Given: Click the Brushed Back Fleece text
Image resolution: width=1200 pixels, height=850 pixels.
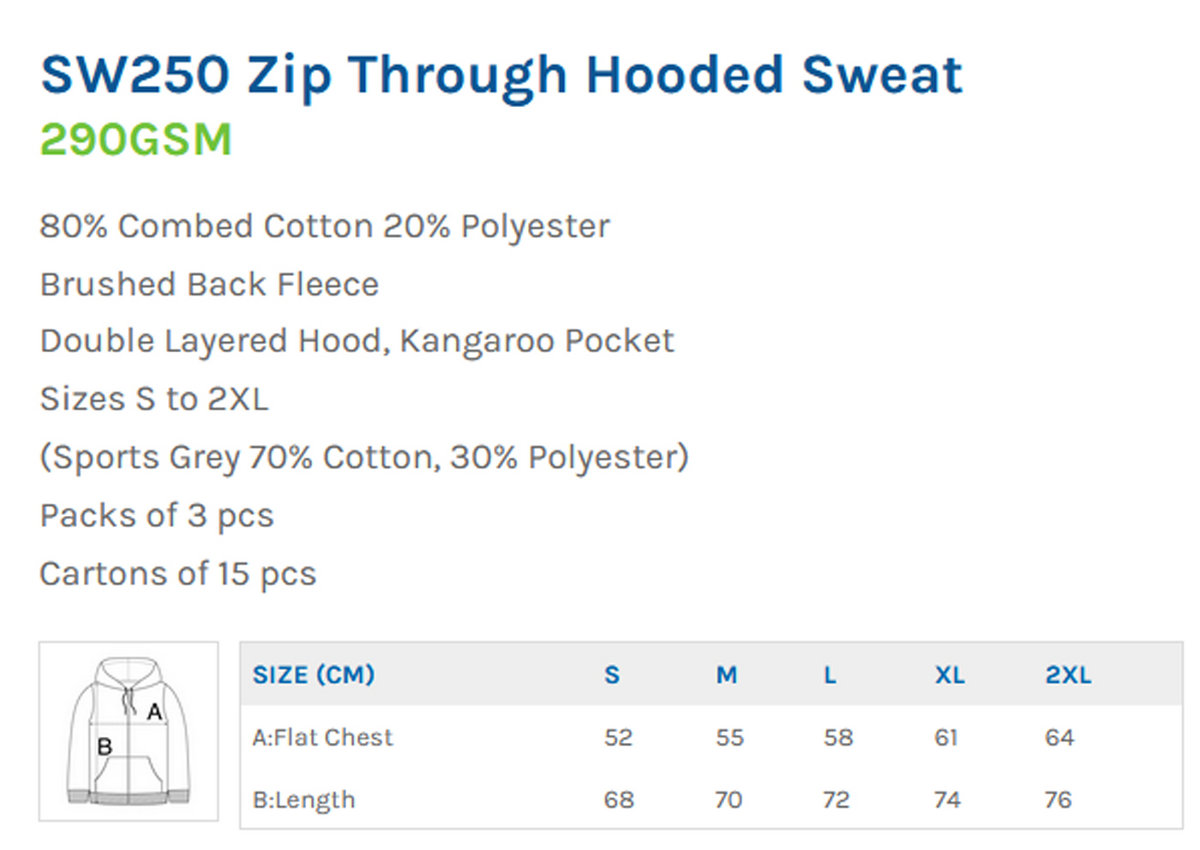Looking at the screenshot, I should [210, 284].
